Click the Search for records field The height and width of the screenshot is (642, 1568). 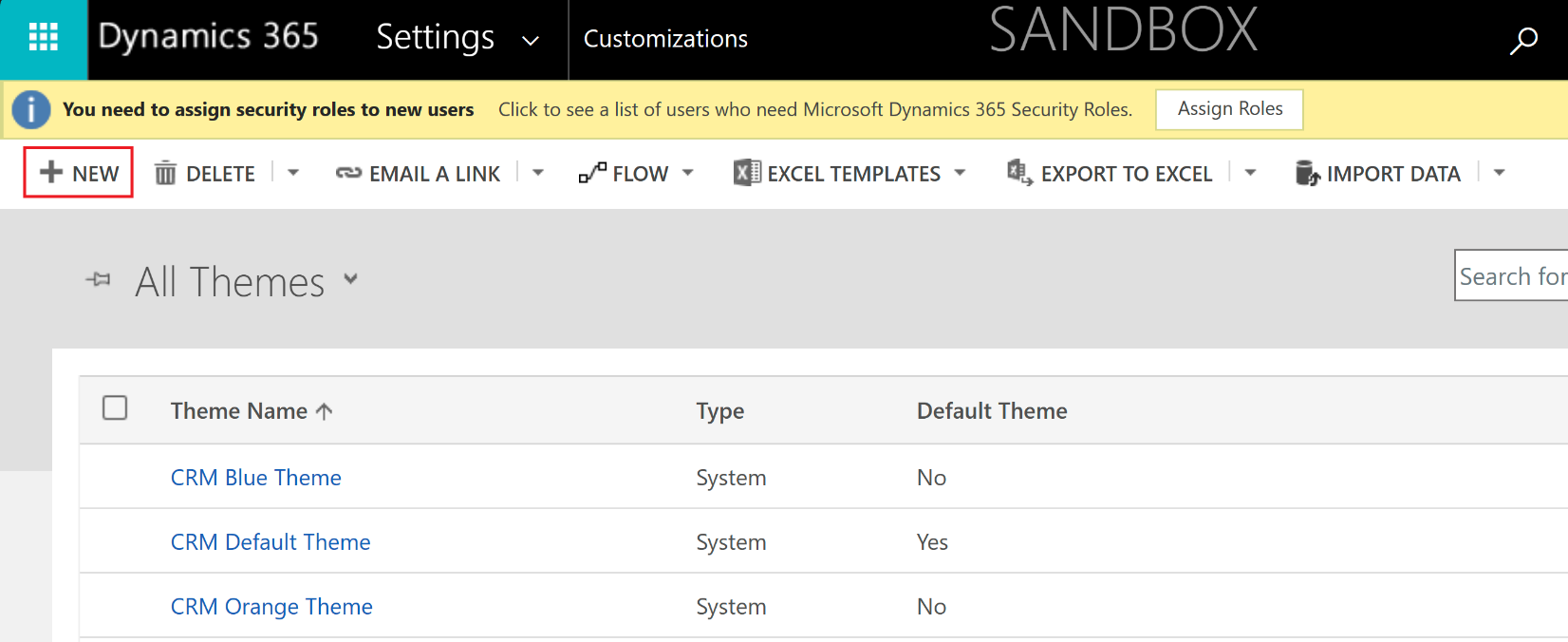click(1511, 275)
